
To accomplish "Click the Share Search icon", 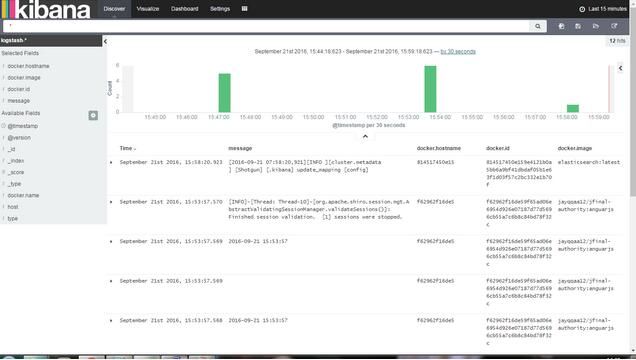I will (614, 26).
